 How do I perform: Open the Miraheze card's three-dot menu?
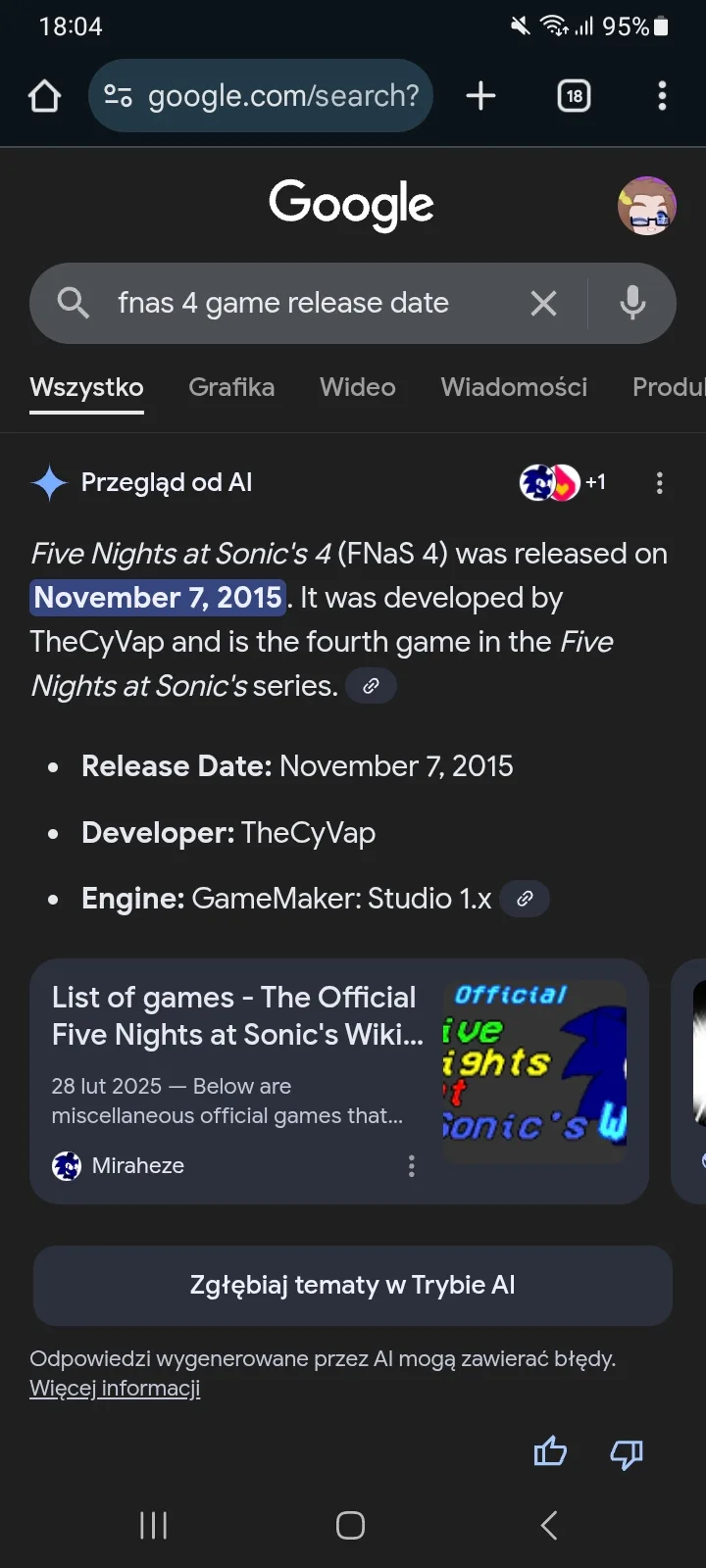point(411,1166)
